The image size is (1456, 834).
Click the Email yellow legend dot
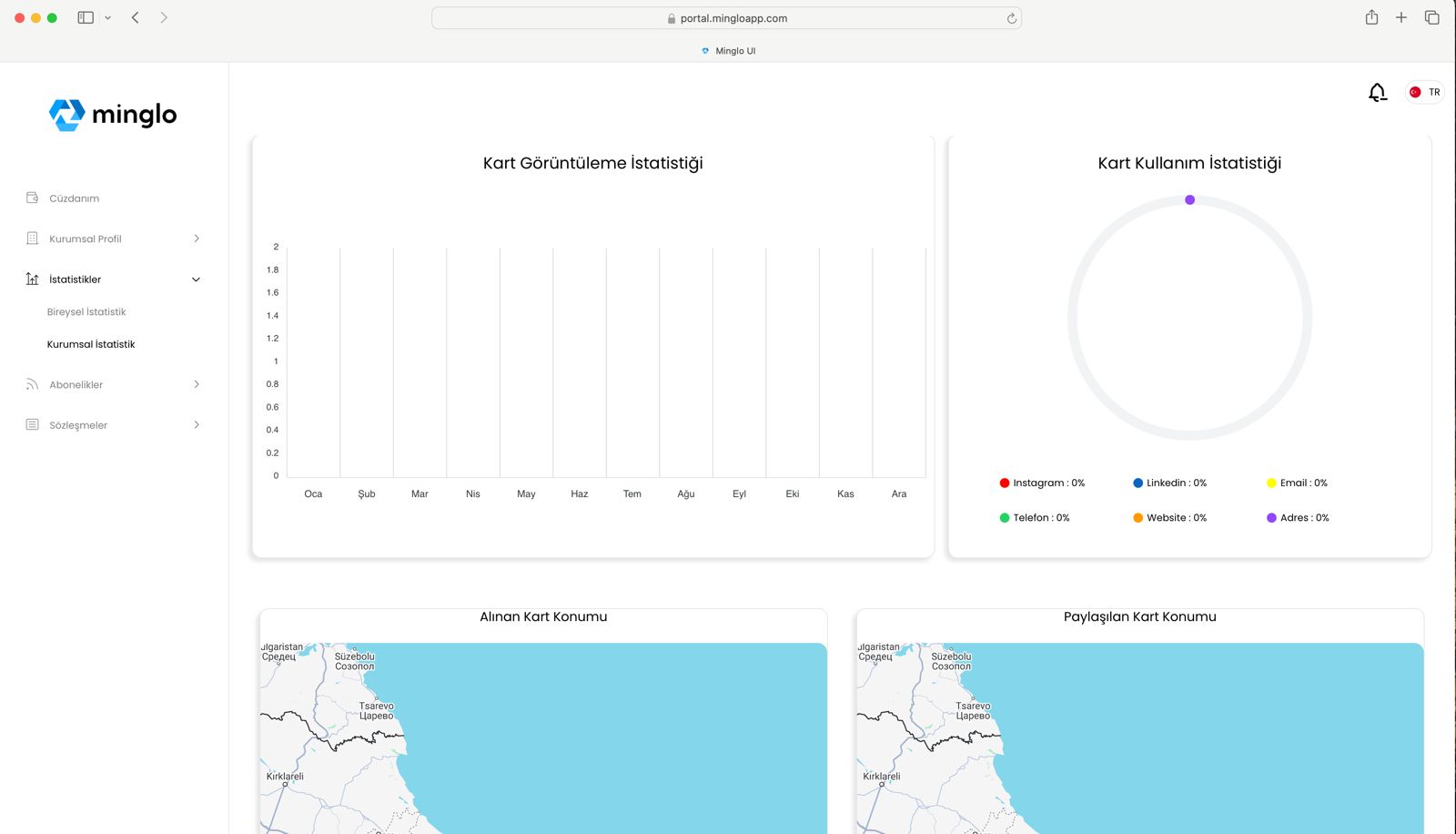1271,483
